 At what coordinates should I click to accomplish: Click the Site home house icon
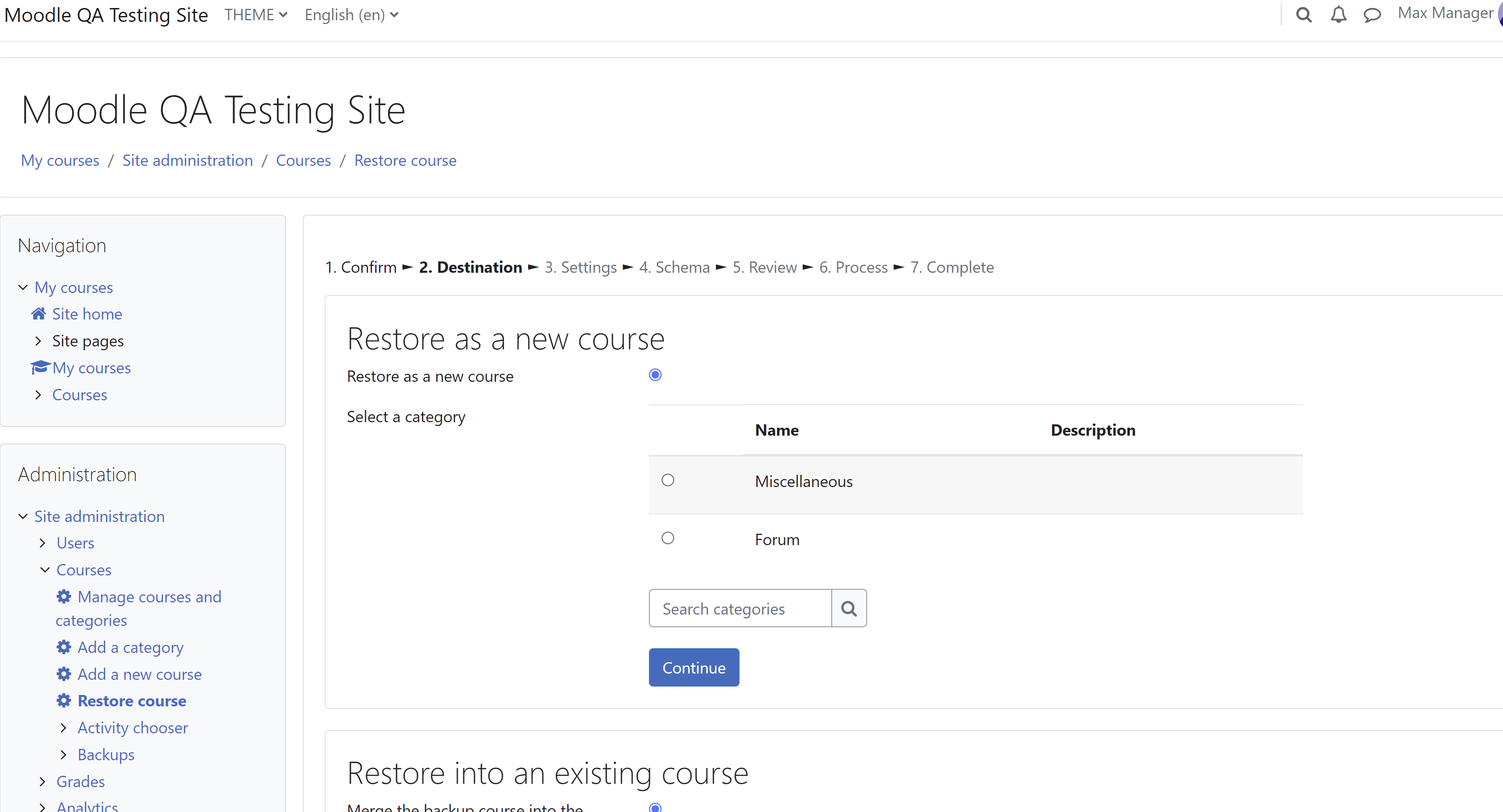click(x=38, y=314)
